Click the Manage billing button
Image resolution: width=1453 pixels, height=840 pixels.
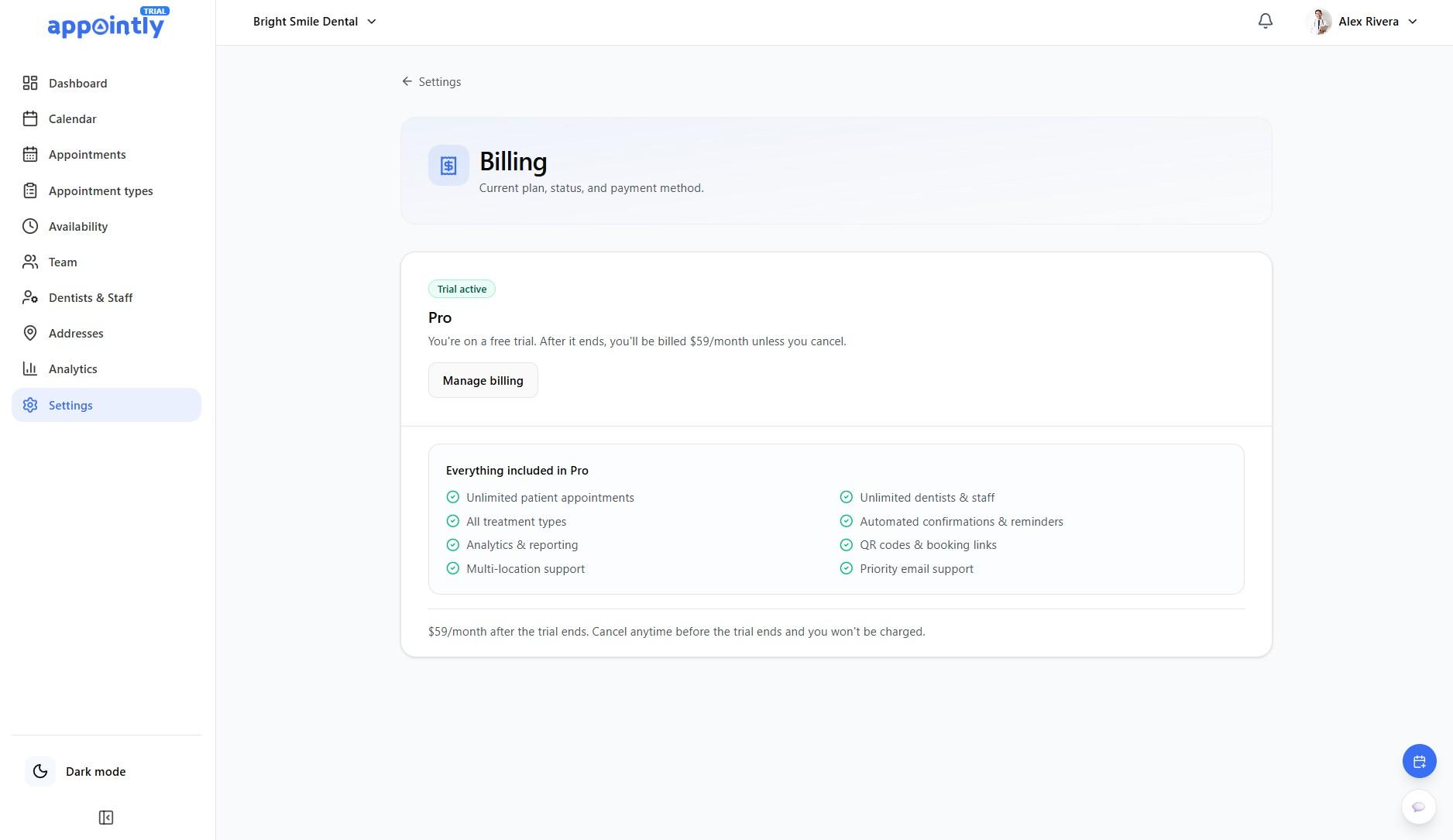[483, 380]
